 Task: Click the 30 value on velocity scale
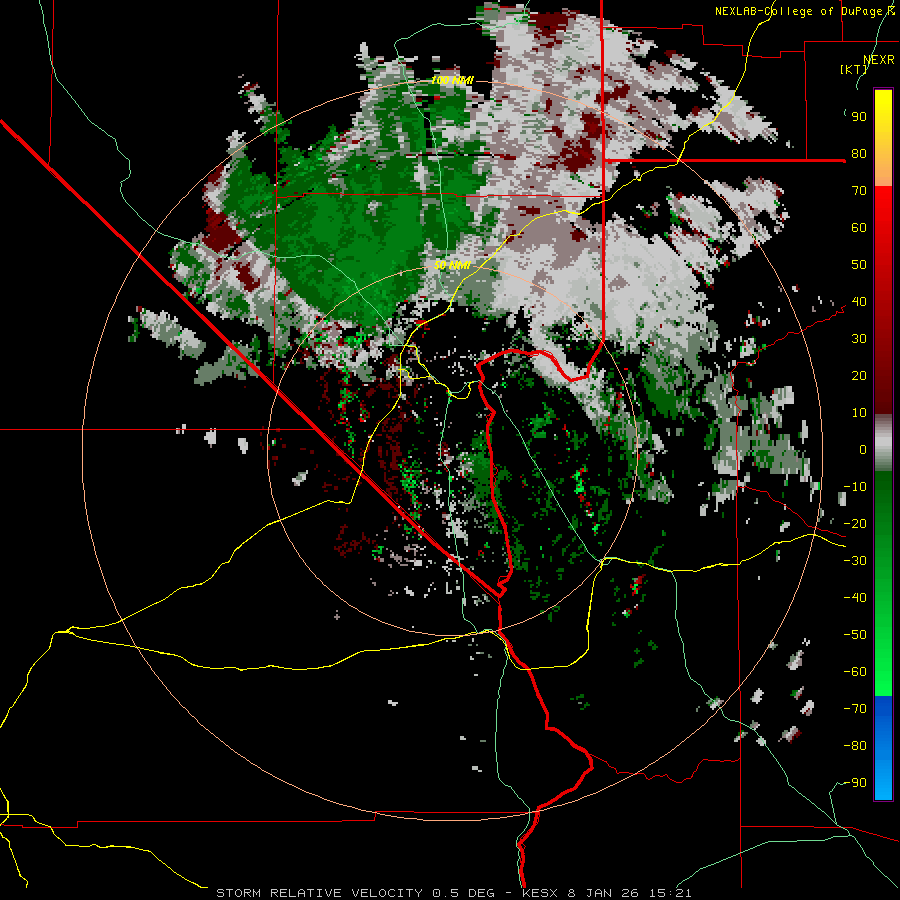pyautogui.click(x=859, y=339)
